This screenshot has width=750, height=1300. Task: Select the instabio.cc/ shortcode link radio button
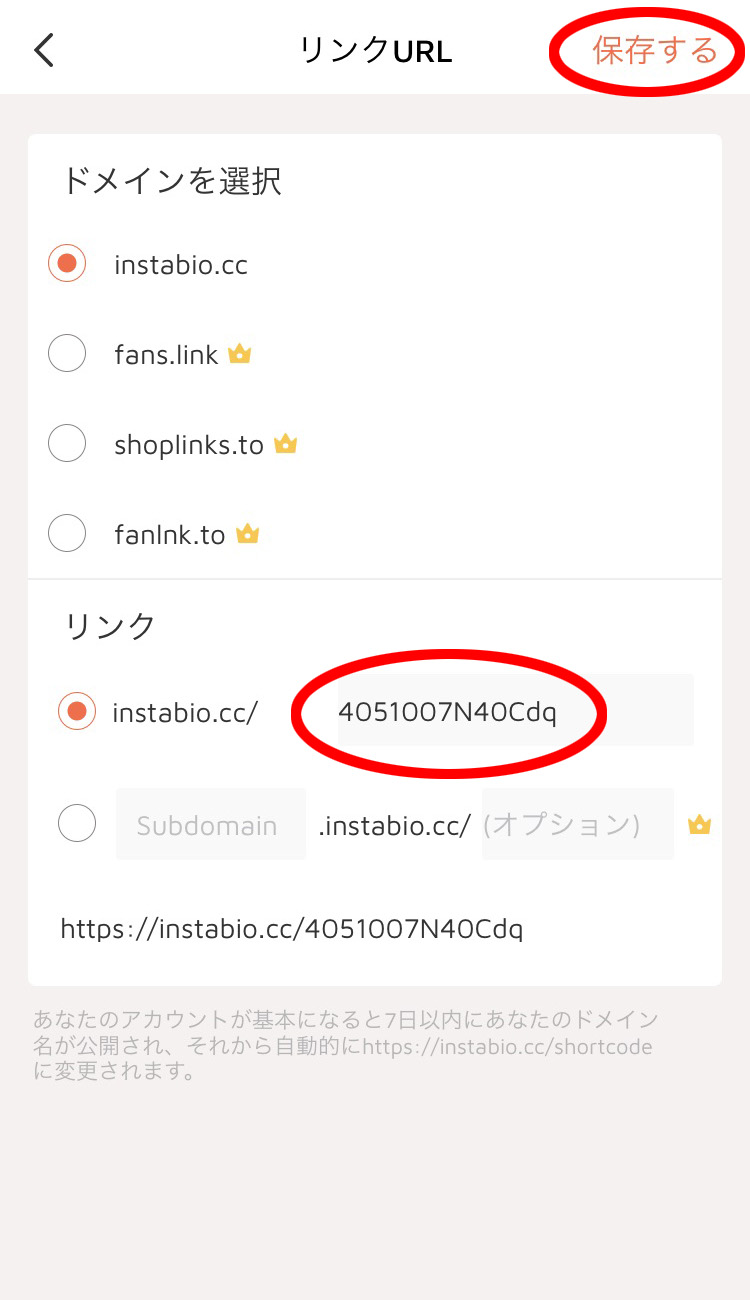[x=77, y=712]
